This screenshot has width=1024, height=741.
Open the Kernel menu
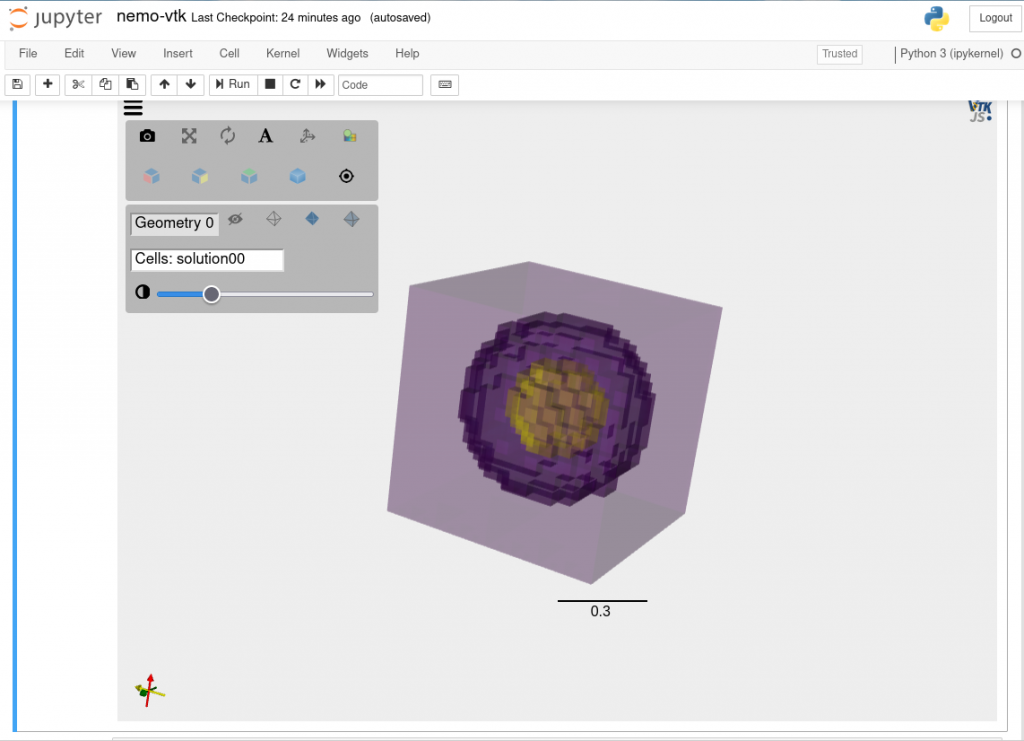coord(283,54)
